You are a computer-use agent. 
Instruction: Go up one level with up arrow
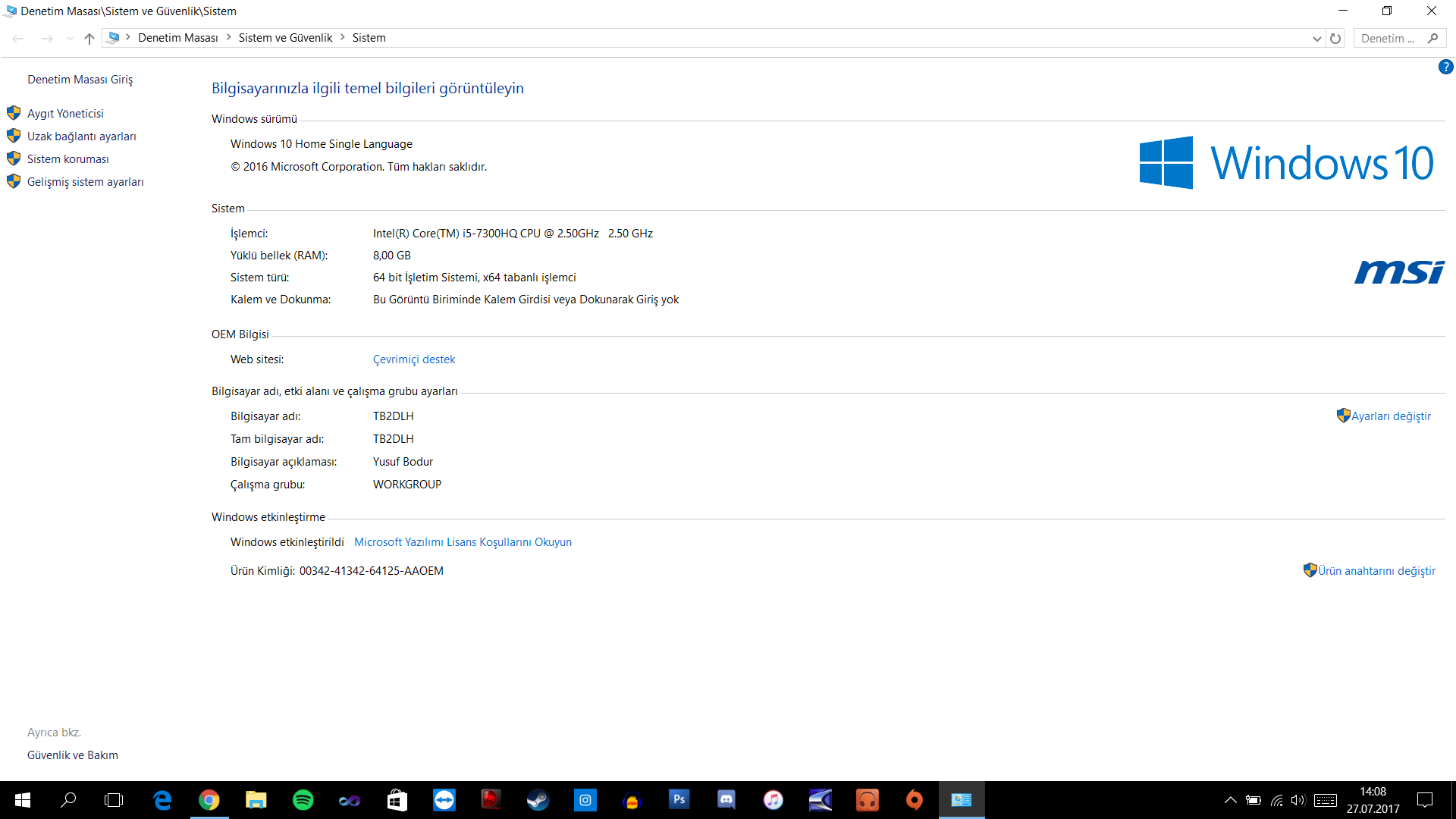[x=89, y=39]
